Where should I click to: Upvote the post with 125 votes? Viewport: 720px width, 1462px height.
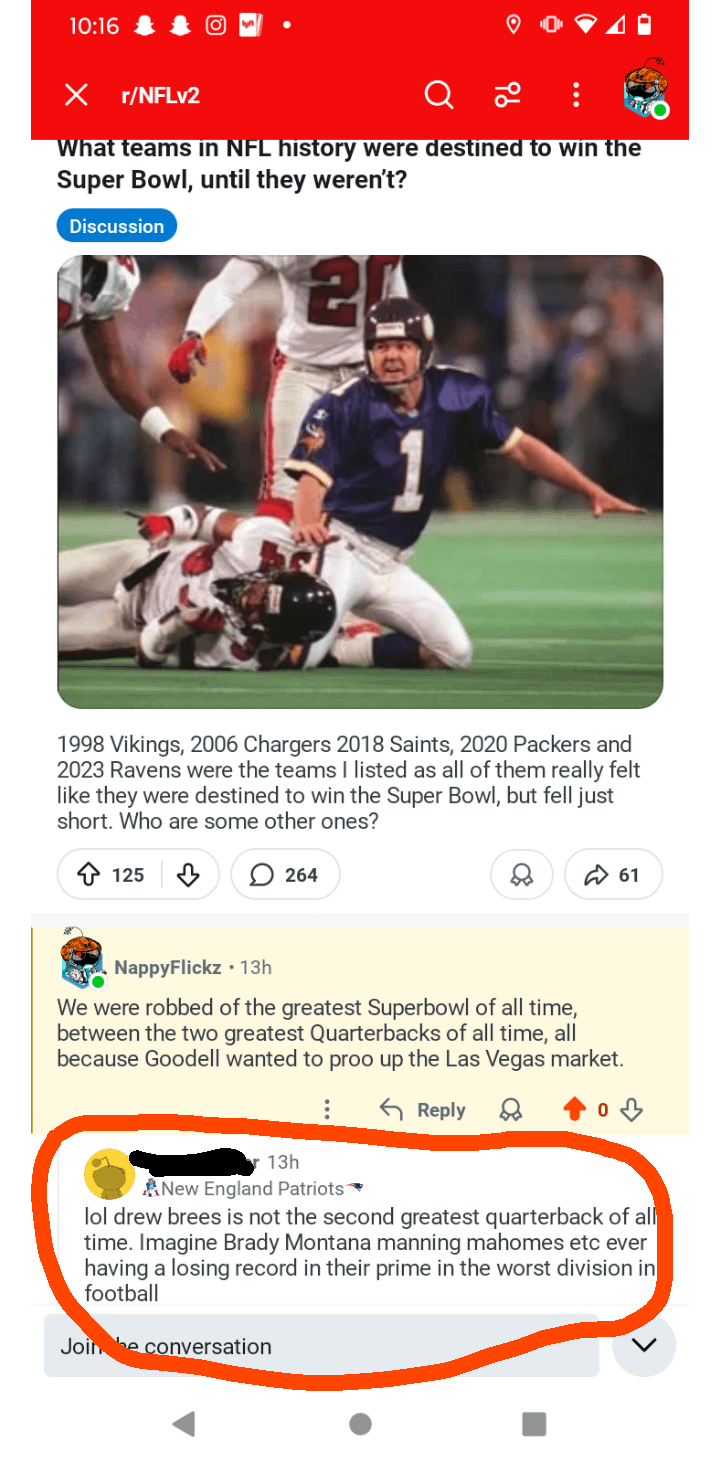tap(88, 875)
